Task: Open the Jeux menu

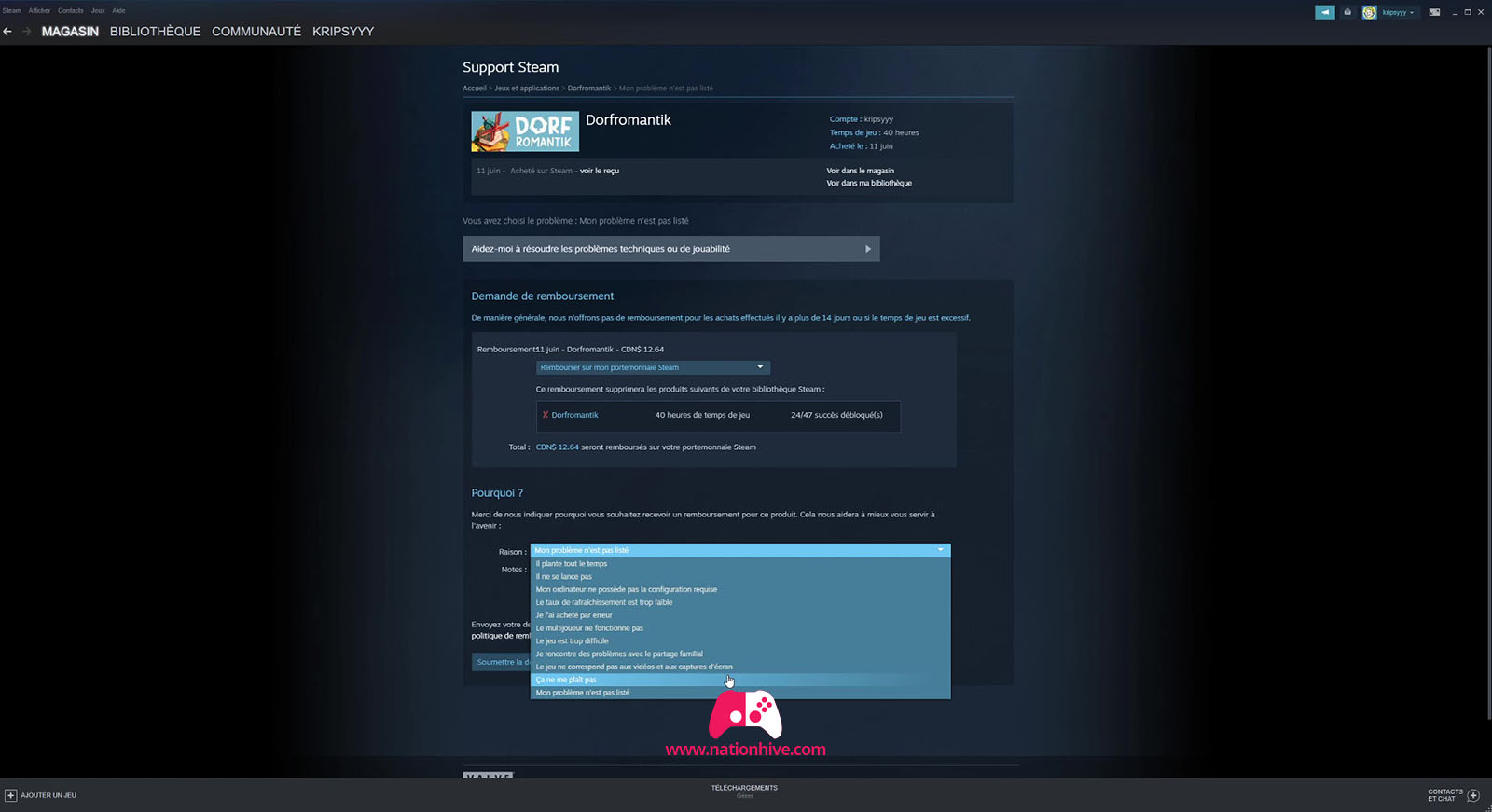Action: [x=98, y=11]
